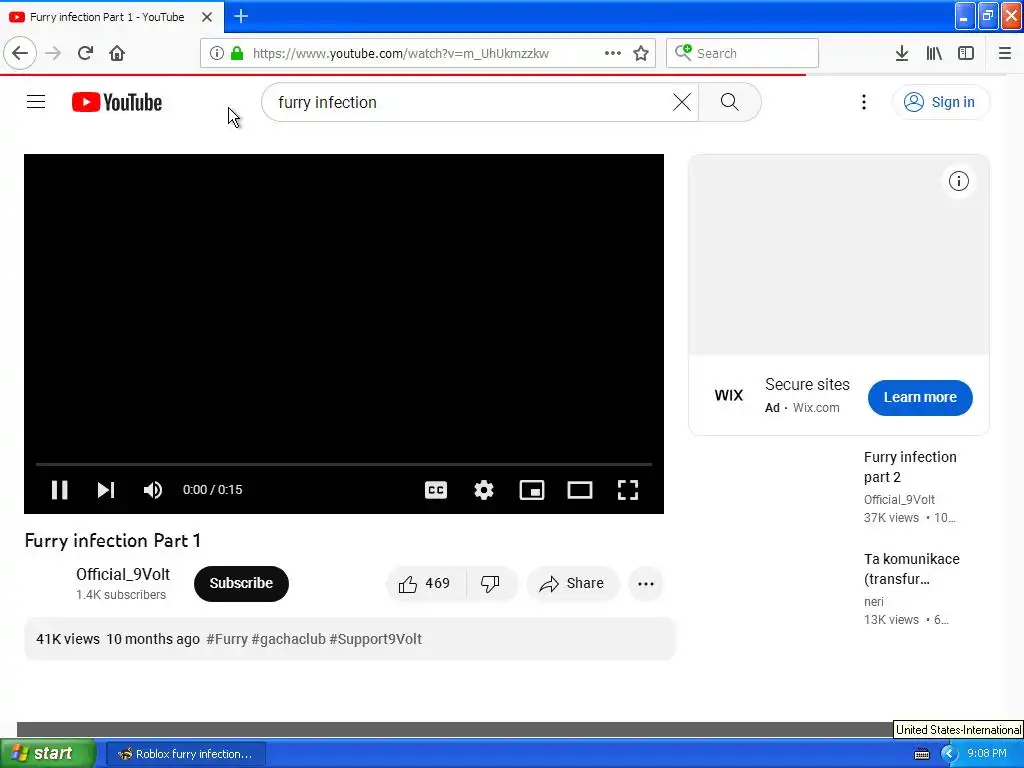Open the WIX advertiser logo
The width and height of the screenshot is (1024, 768).
pos(729,395)
